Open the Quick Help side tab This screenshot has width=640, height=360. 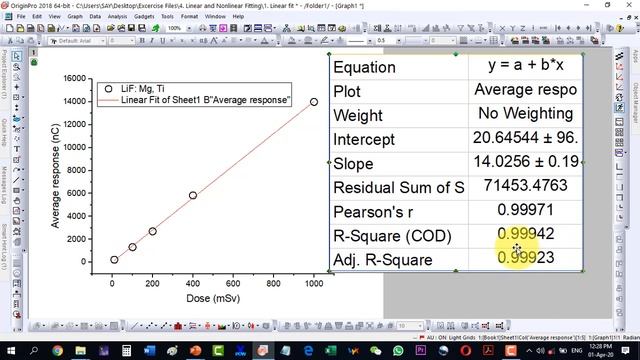point(4,133)
